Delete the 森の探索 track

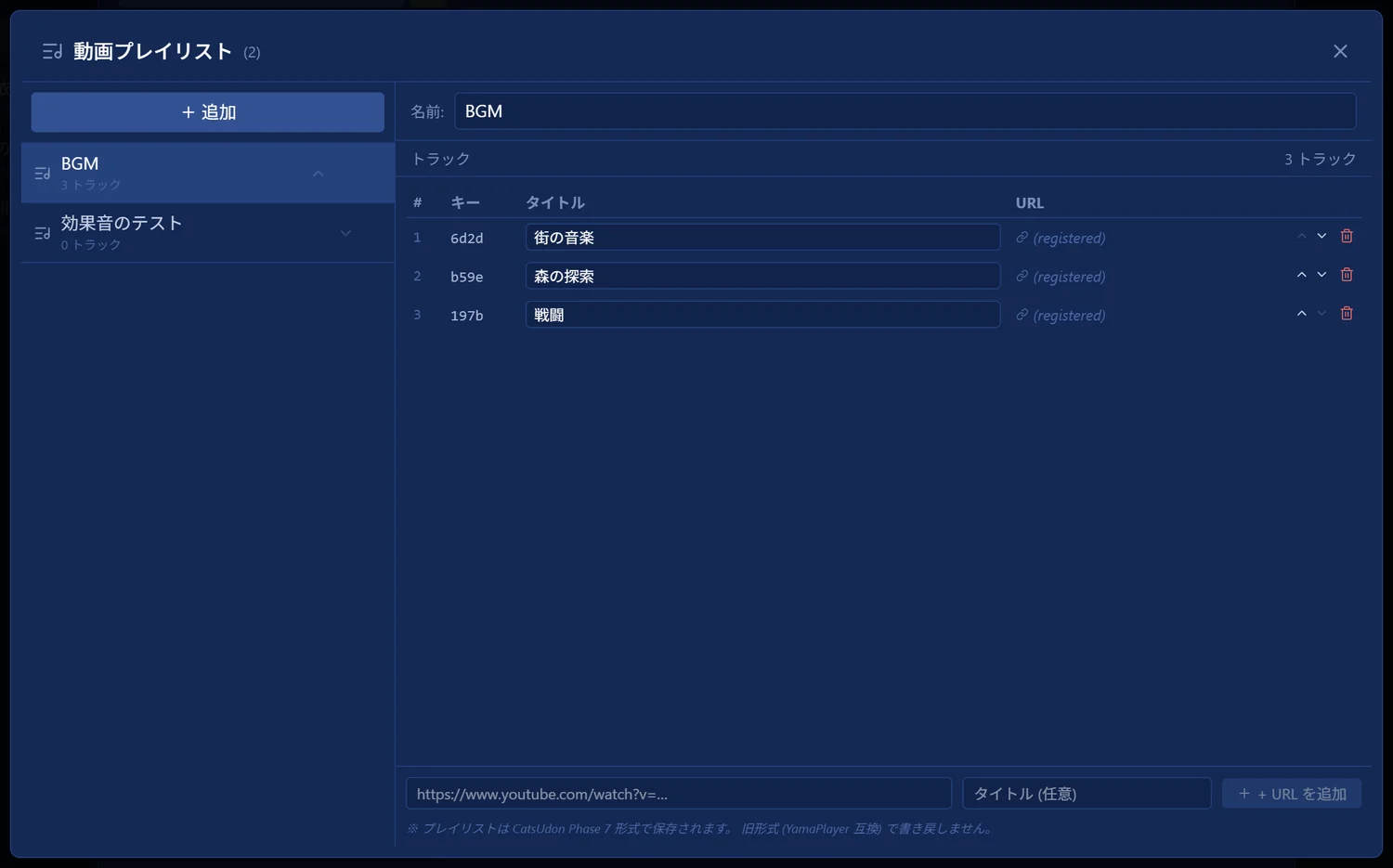(1347, 276)
